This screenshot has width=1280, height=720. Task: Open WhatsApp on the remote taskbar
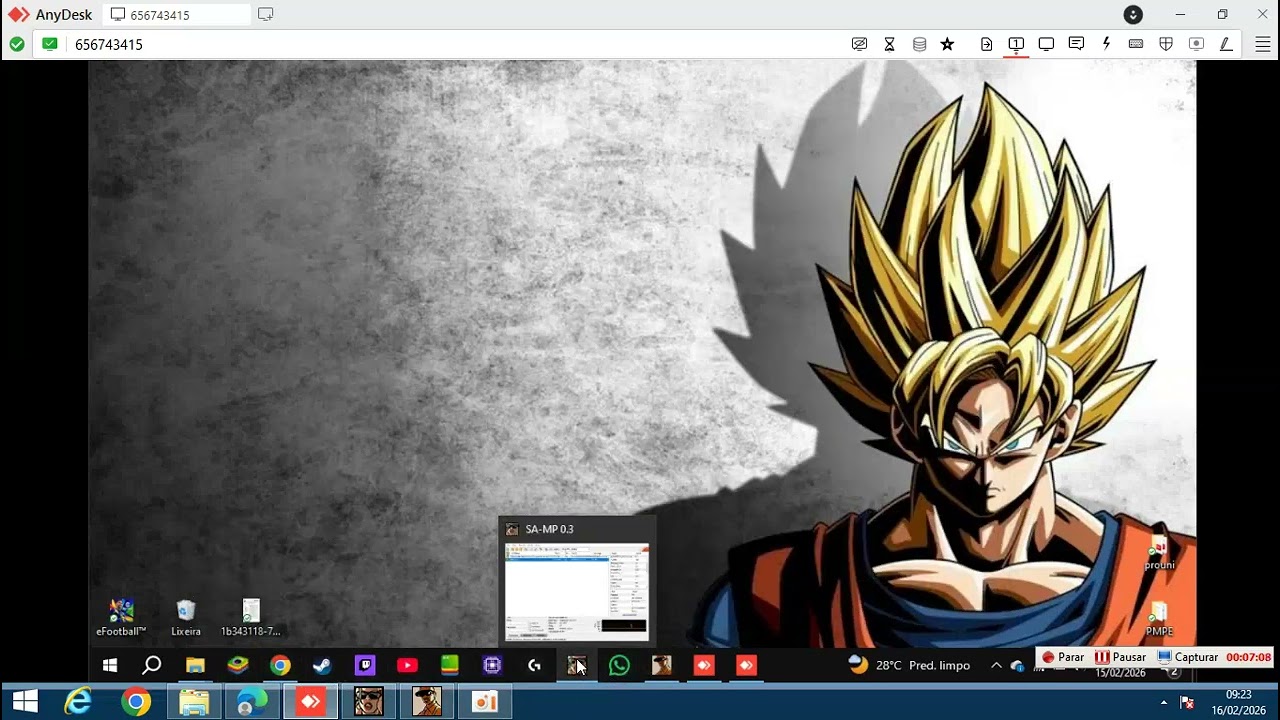tap(619, 665)
